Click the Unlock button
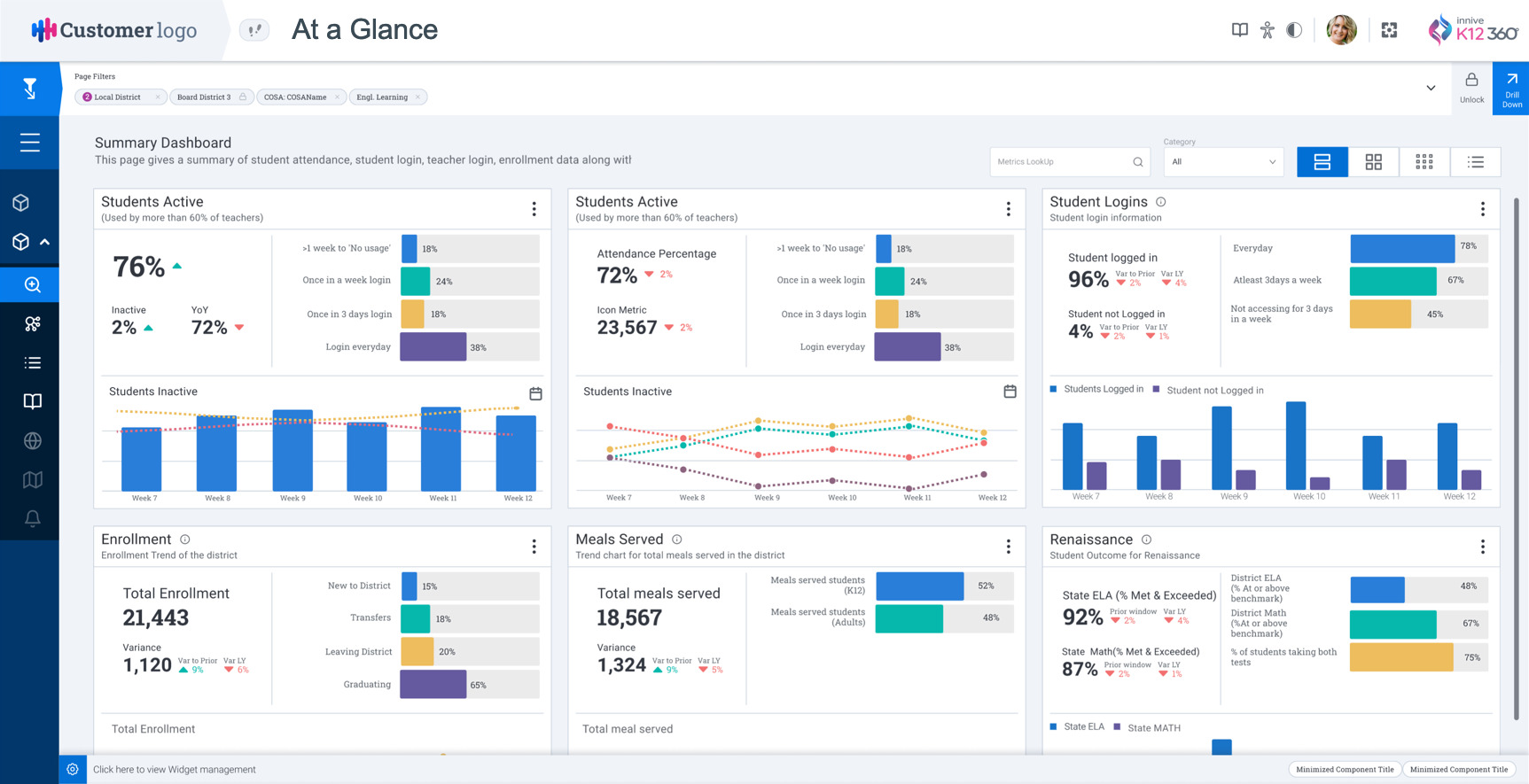 point(1471,88)
